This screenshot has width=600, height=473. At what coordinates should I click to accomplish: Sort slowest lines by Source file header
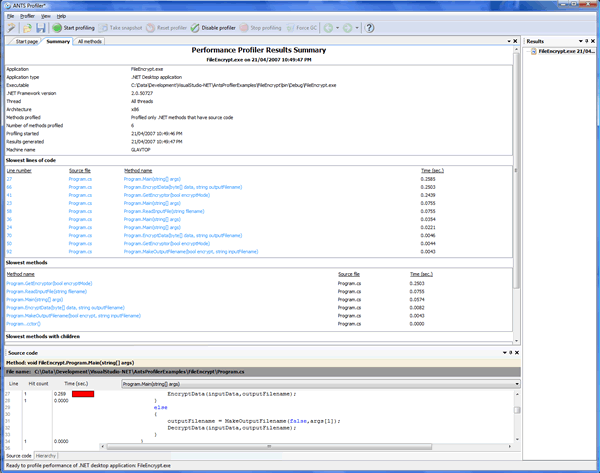click(80, 171)
